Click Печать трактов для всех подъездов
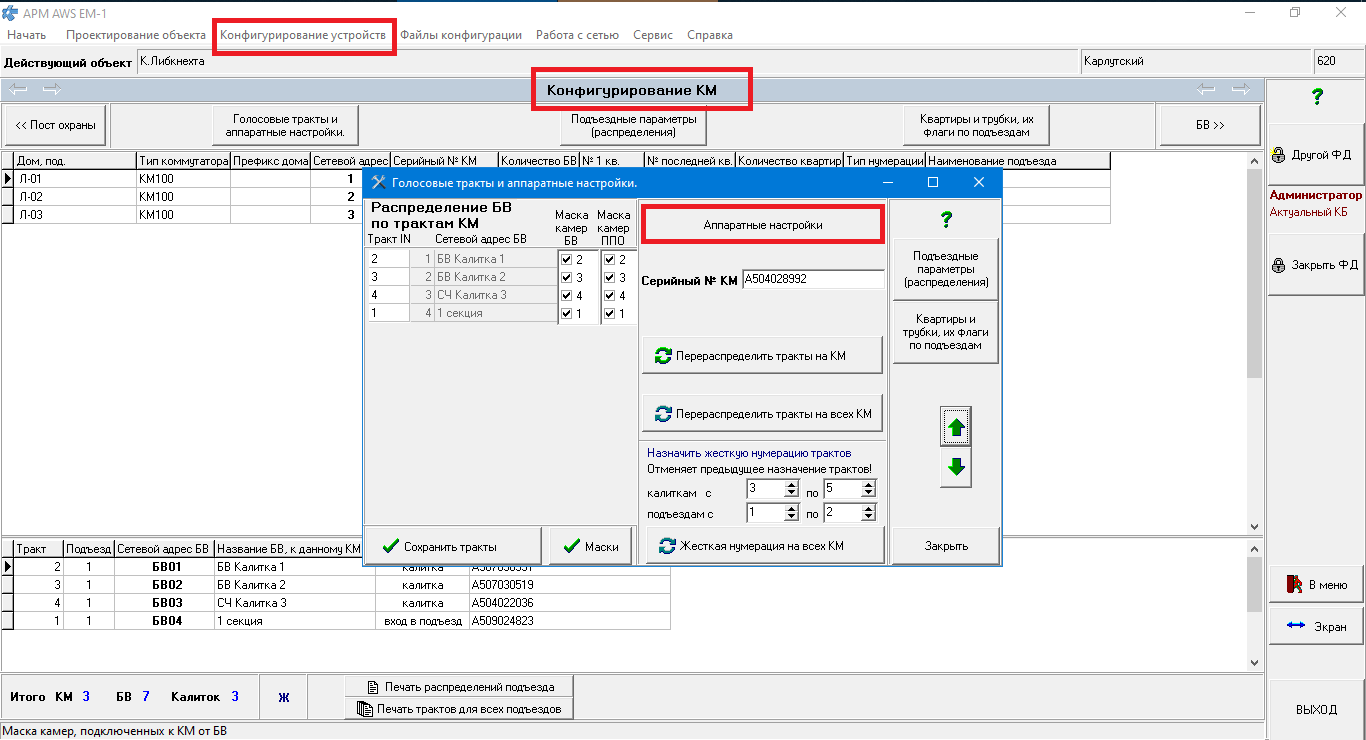The width and height of the screenshot is (1366, 740). click(461, 709)
